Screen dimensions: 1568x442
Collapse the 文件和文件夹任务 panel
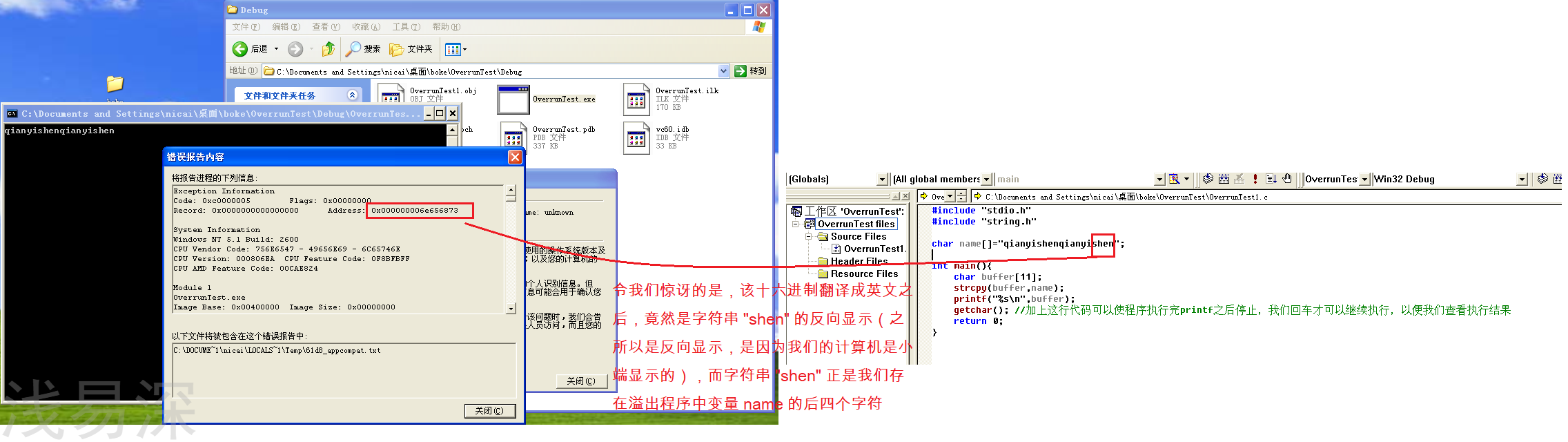[x=352, y=95]
